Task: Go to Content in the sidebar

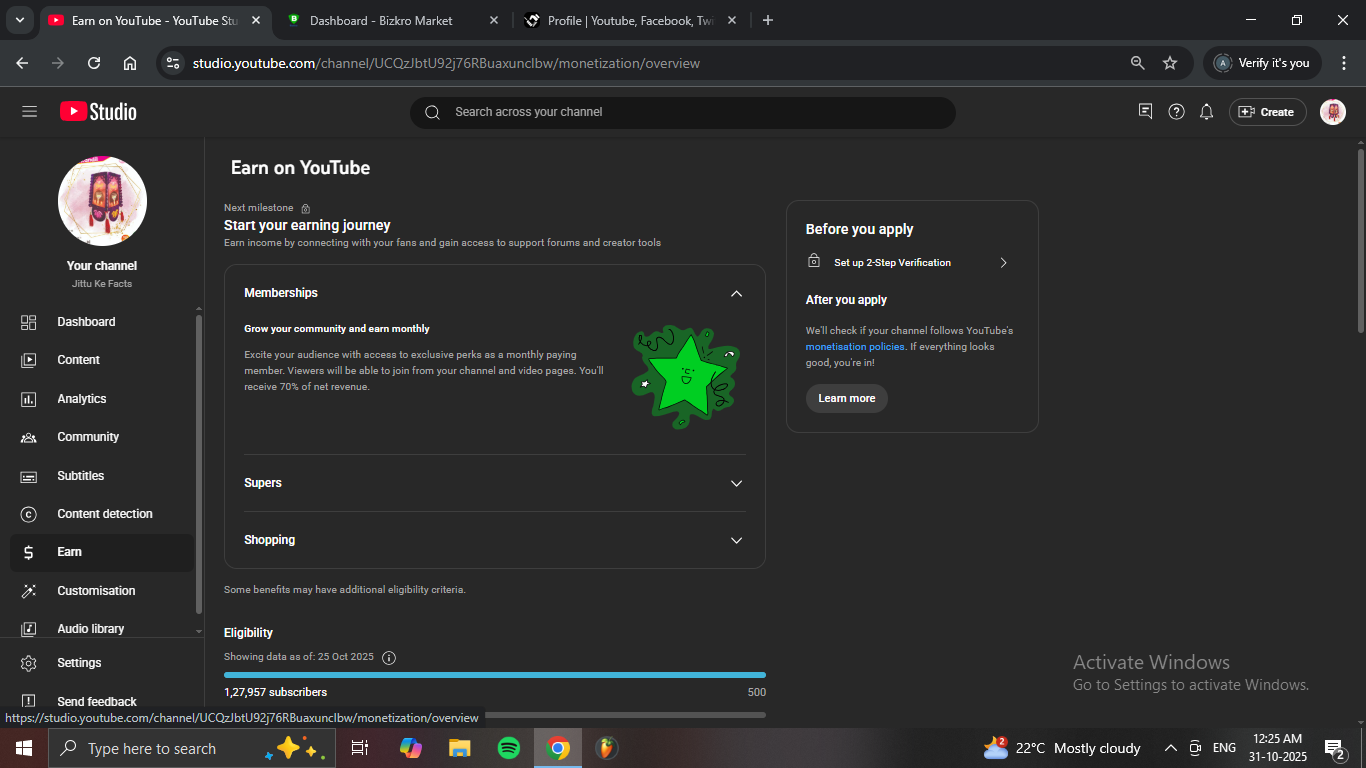Action: pyautogui.click(x=78, y=360)
